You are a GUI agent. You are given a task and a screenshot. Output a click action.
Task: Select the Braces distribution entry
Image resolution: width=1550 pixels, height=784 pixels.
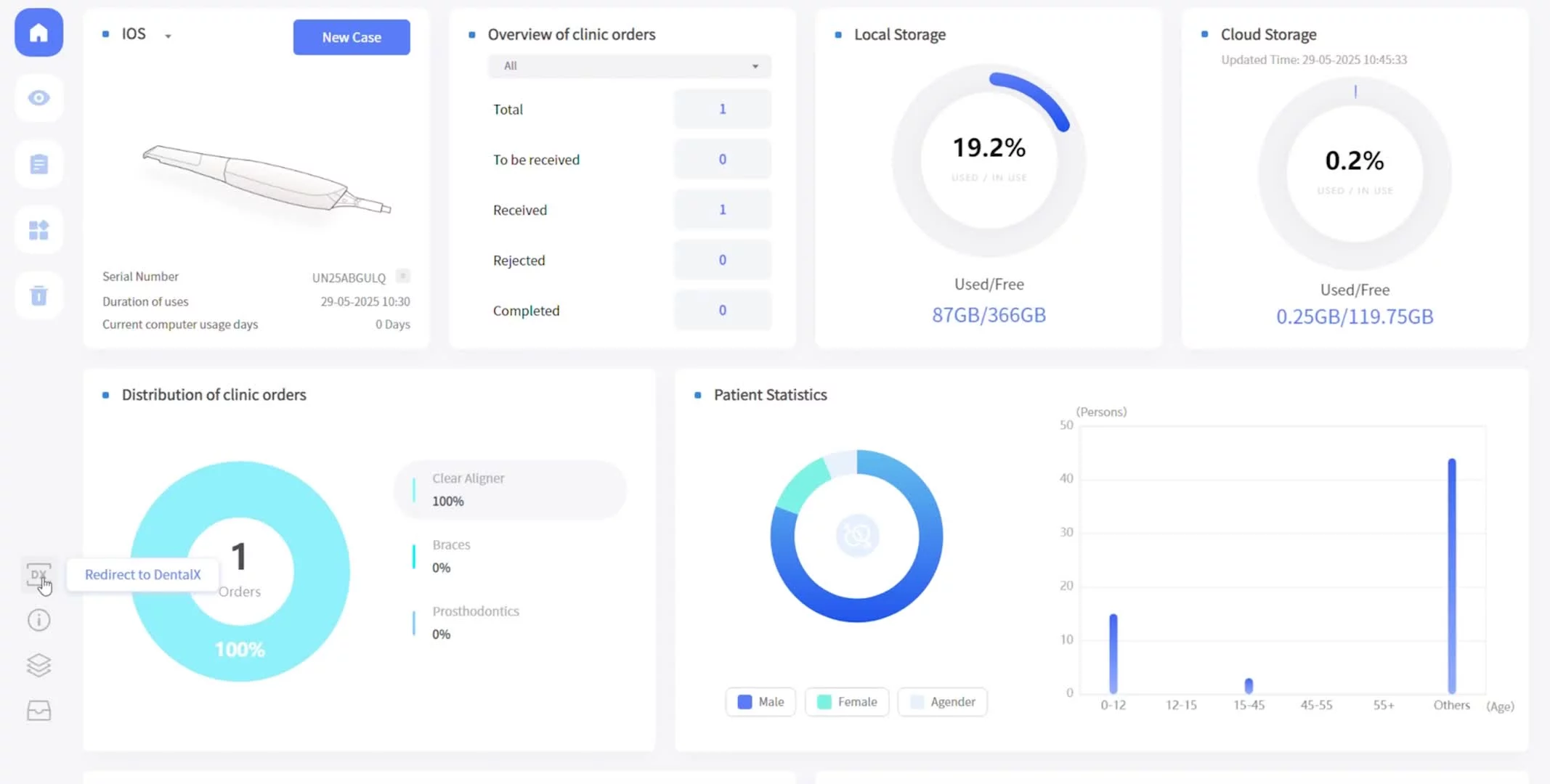coord(451,556)
